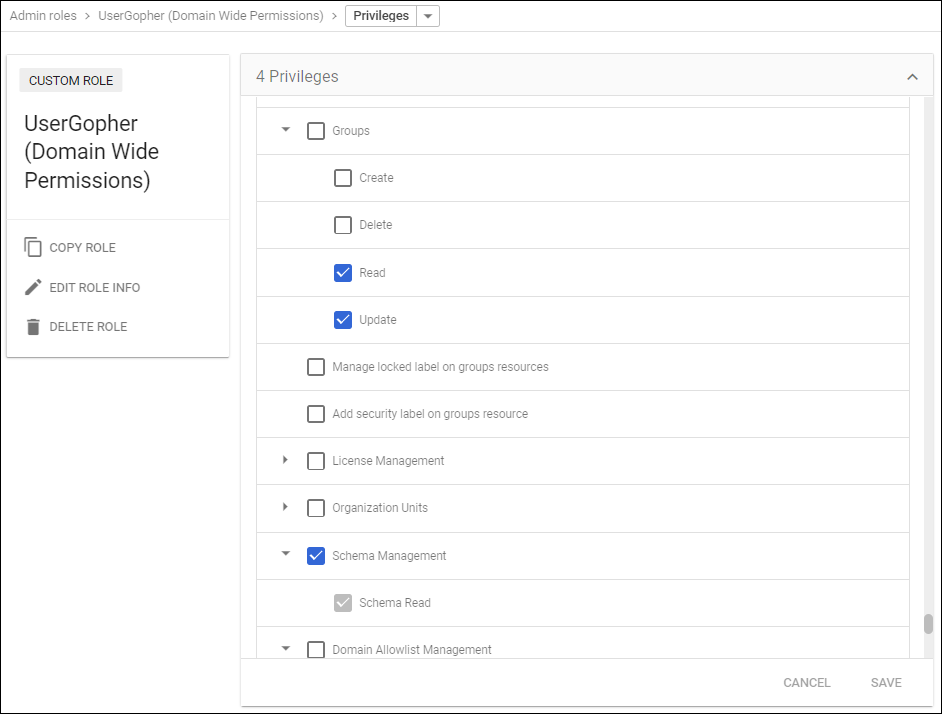
Task: Open the Privileges dropdown arrow in the breadcrumb
Action: tap(427, 15)
